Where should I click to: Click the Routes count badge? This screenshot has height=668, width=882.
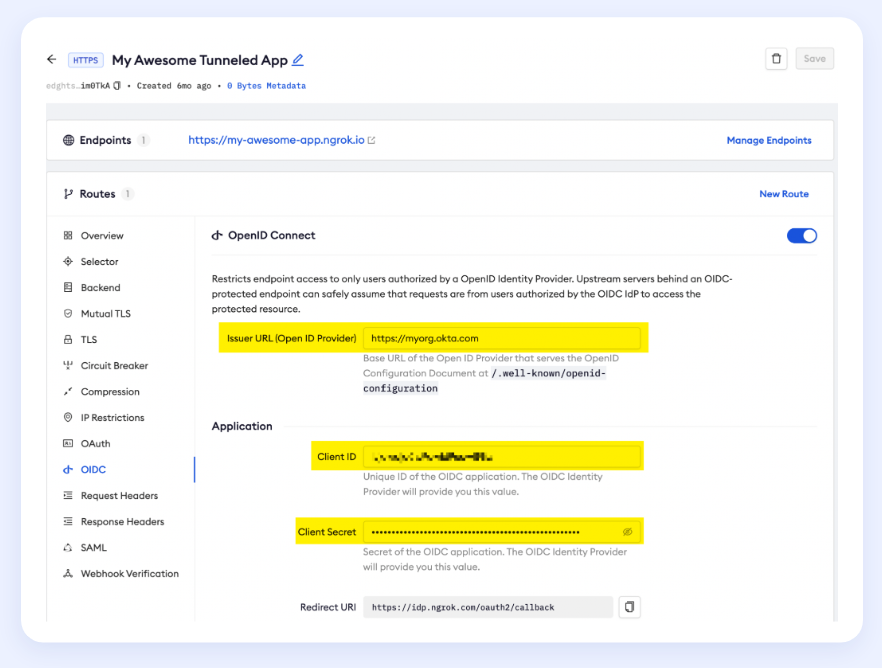click(128, 194)
